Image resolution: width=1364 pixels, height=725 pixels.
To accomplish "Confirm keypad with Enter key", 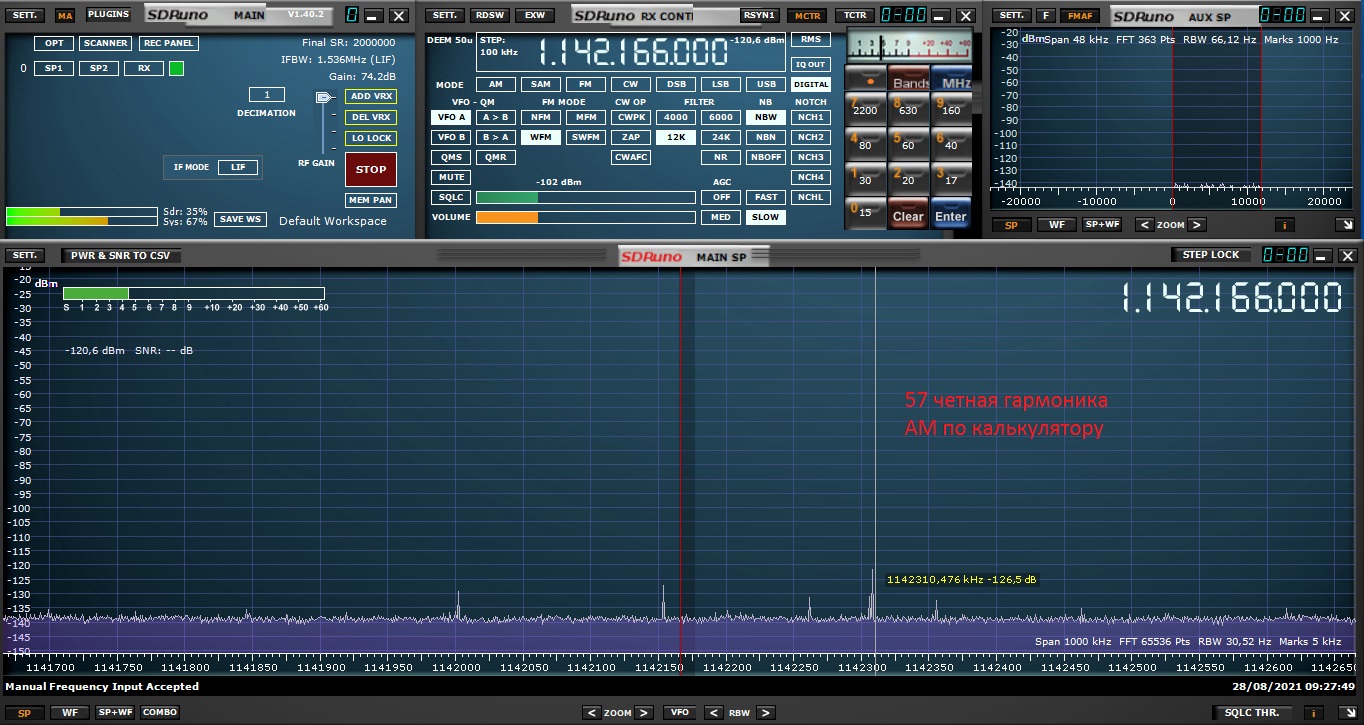I will click(951, 215).
